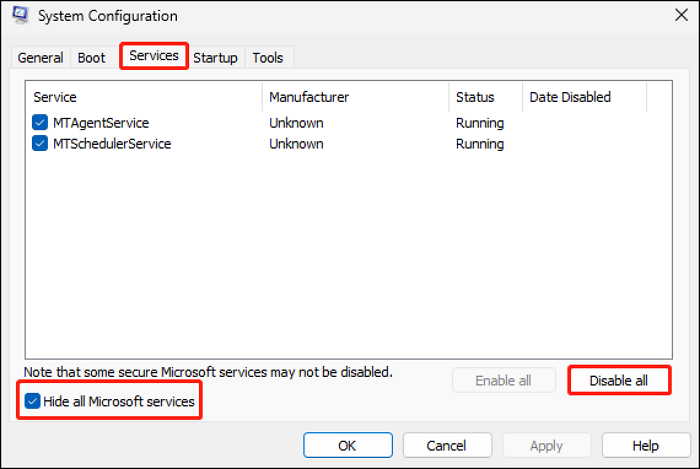
Task: Sort services by Status column
Action: (485, 97)
